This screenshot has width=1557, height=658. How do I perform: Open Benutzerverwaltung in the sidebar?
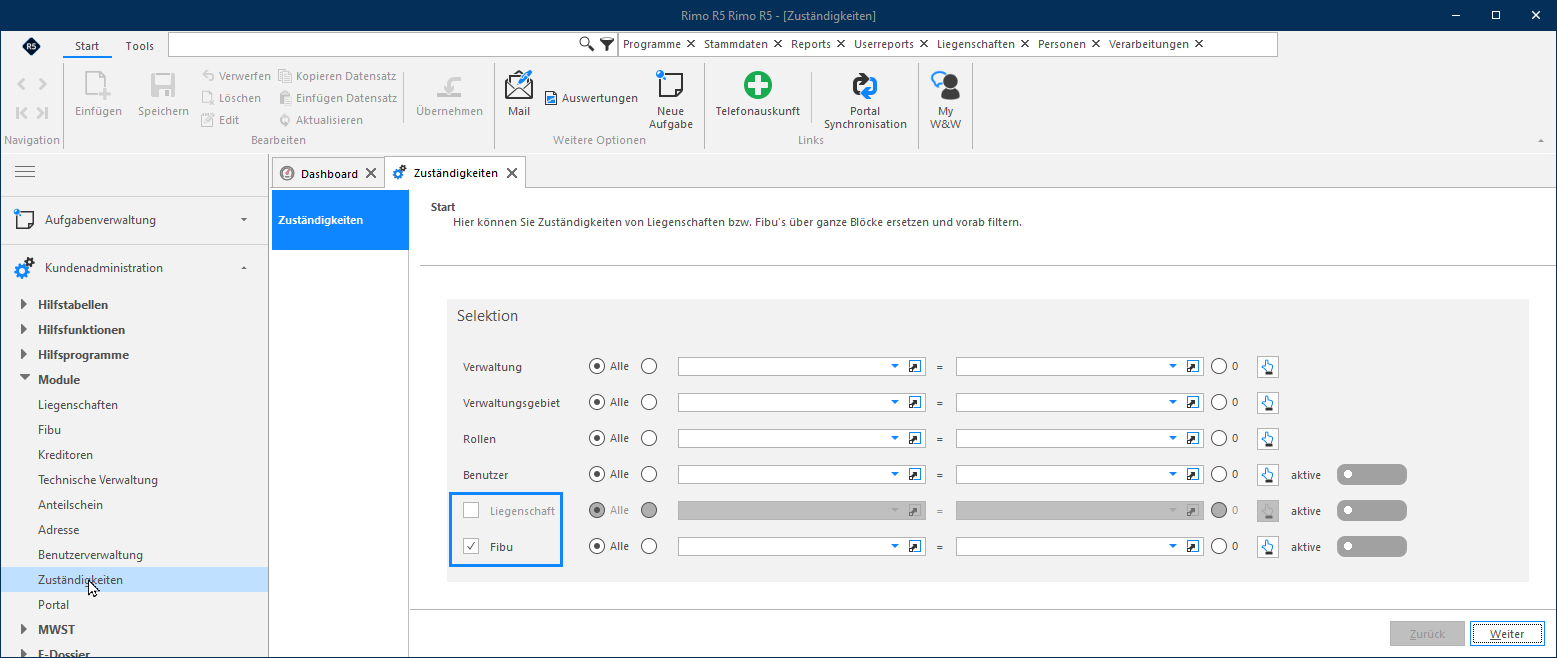tap(90, 555)
